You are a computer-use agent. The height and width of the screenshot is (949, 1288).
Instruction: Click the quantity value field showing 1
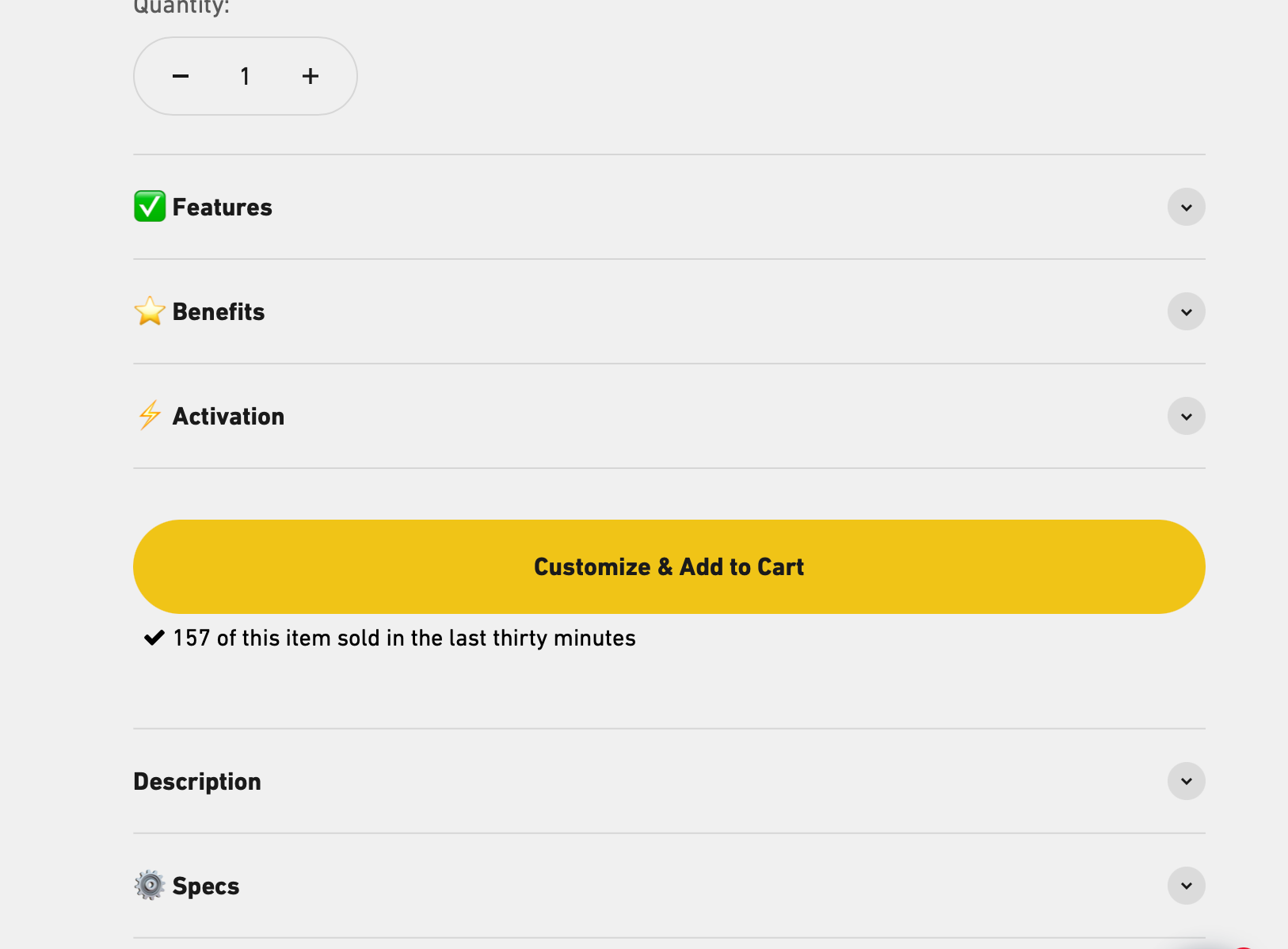(246, 76)
